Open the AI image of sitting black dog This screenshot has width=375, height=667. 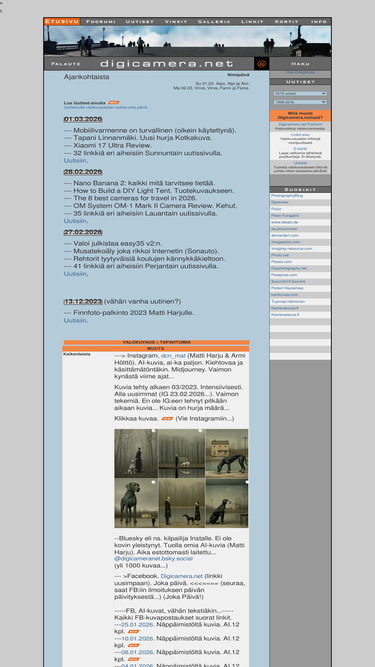[227, 503]
